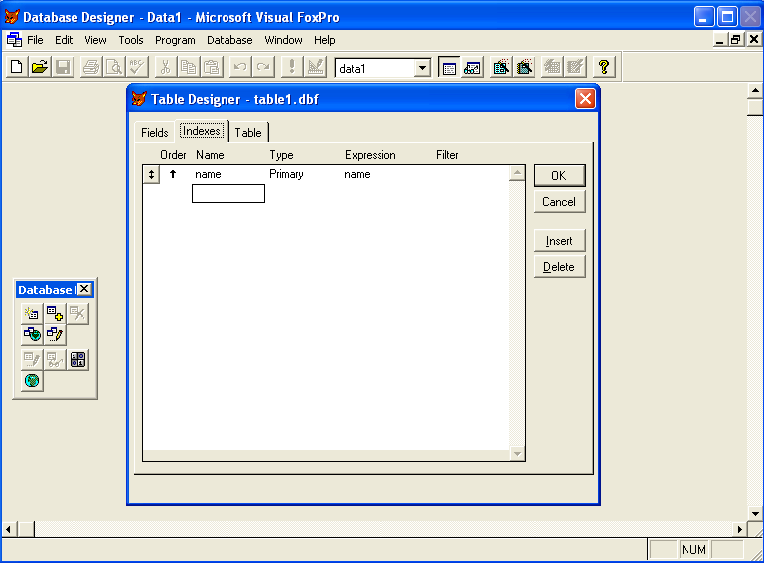Toggle ascending order arrow for name index

173,174
